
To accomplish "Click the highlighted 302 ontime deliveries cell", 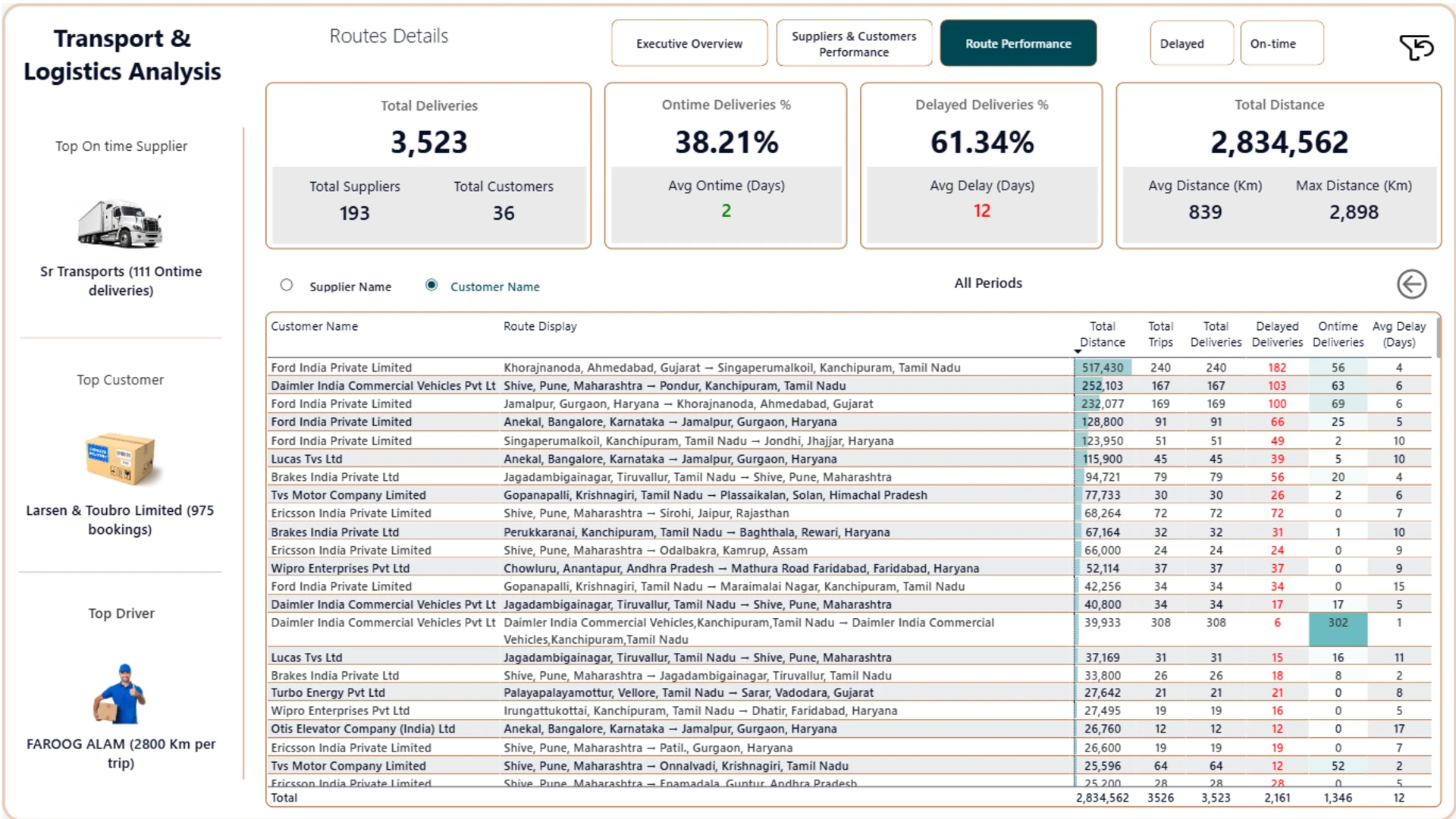I will [x=1338, y=630].
